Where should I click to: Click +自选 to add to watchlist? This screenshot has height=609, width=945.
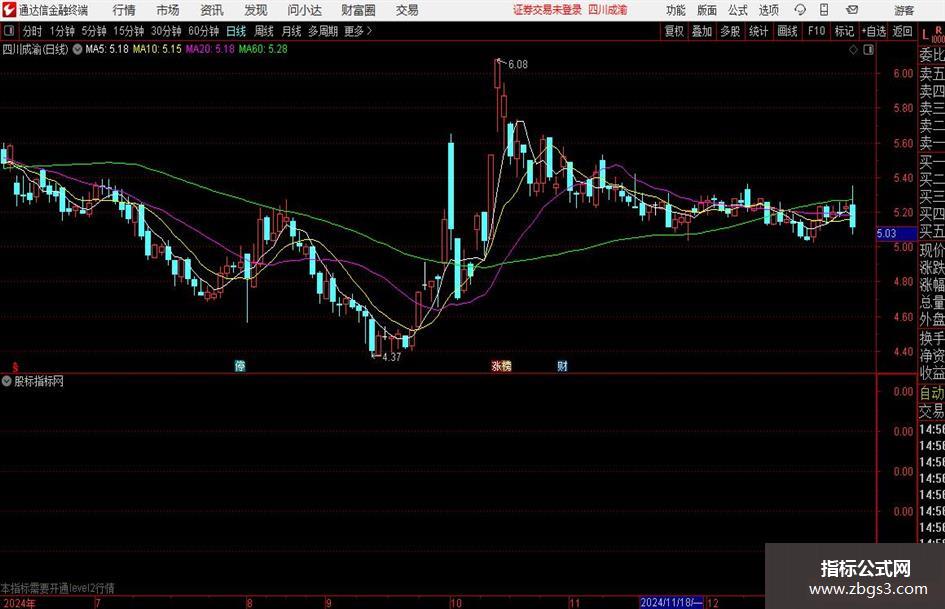(x=874, y=31)
